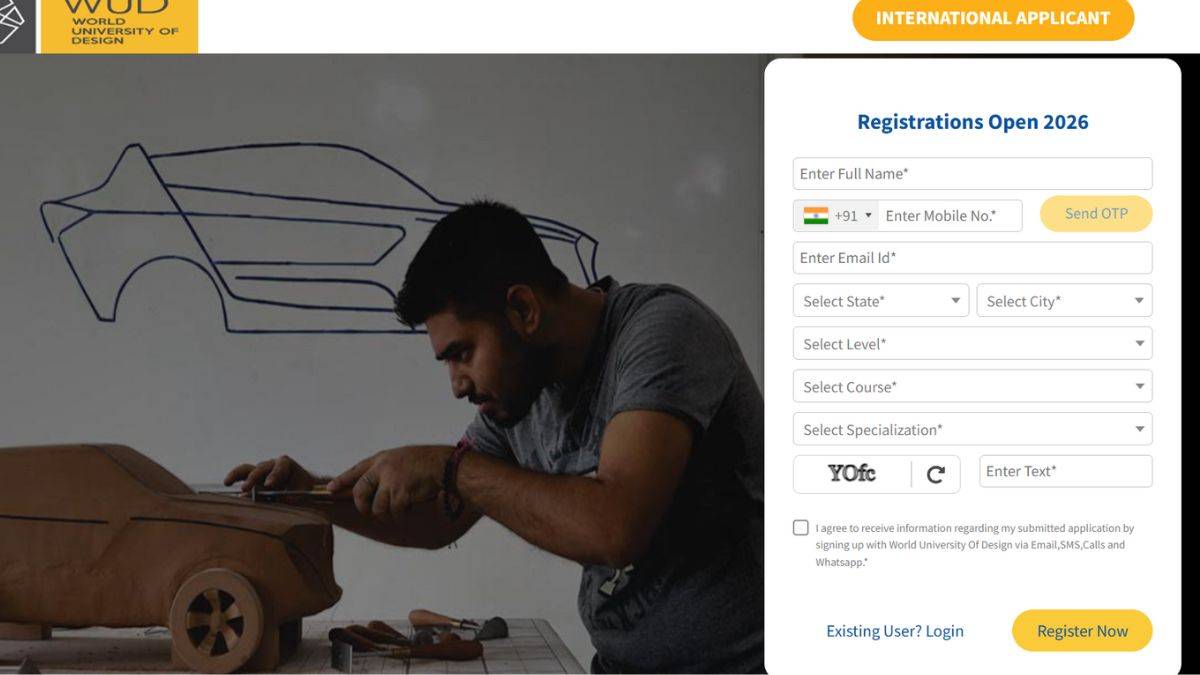The width and height of the screenshot is (1200, 675).
Task: Refresh the captcha image
Action: tap(936, 475)
